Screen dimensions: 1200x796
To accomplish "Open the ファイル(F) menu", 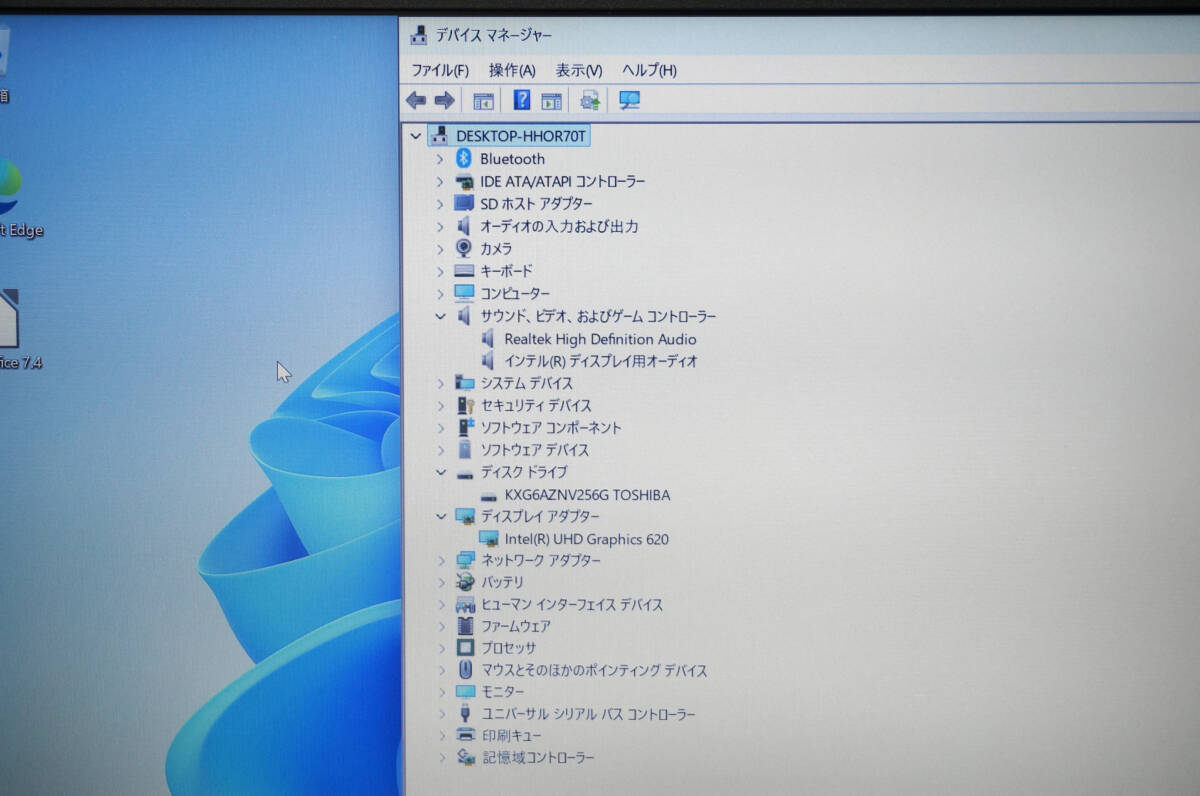I will 440,70.
